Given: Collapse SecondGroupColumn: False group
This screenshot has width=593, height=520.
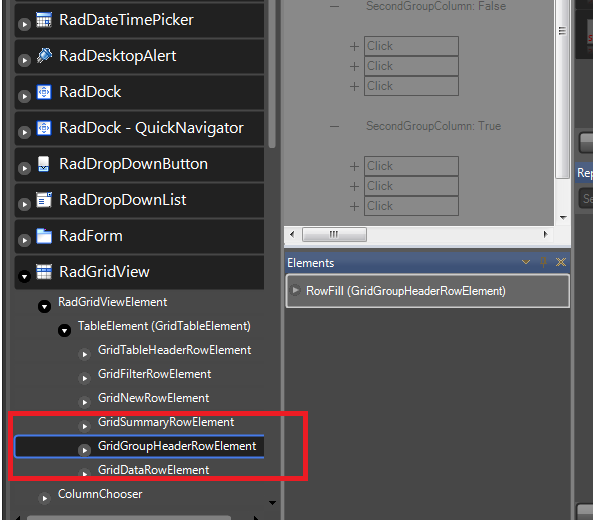Looking at the screenshot, I should (334, 6).
